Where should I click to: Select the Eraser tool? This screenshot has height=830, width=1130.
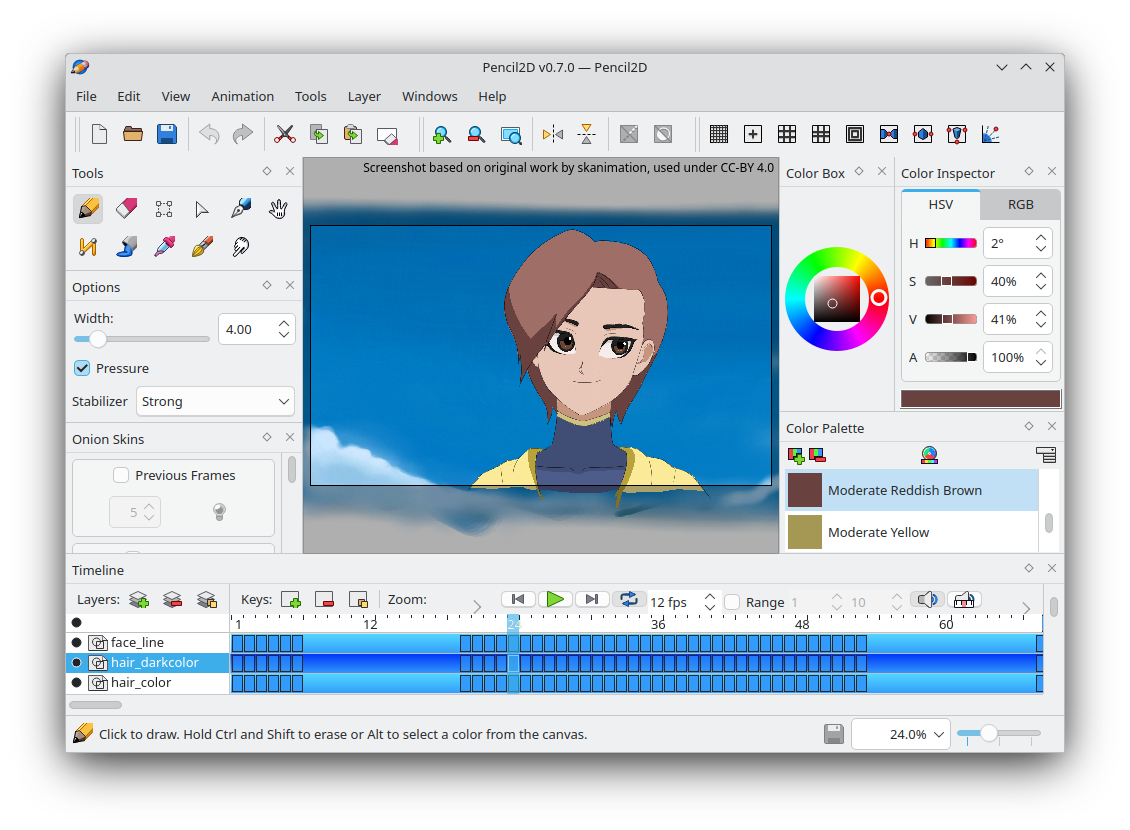tap(126, 208)
